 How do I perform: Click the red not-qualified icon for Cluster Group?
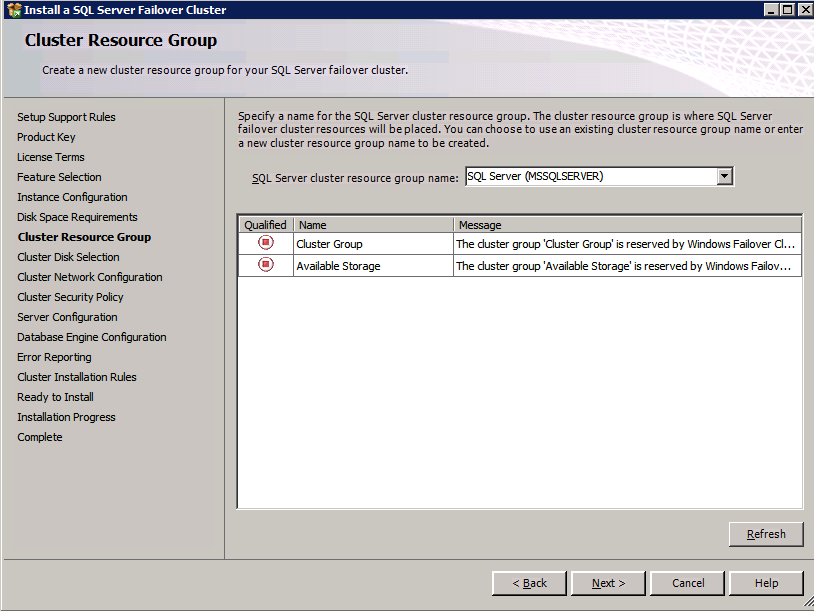coord(266,242)
